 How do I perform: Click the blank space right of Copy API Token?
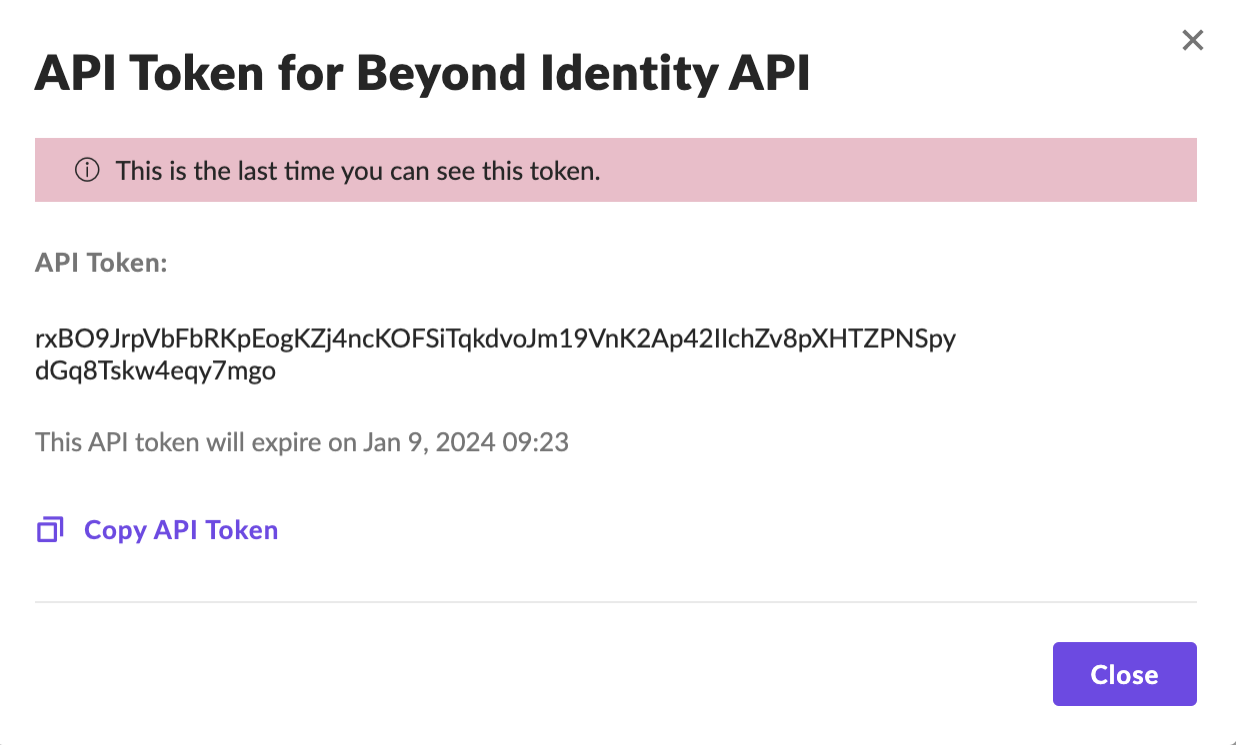tap(700, 530)
